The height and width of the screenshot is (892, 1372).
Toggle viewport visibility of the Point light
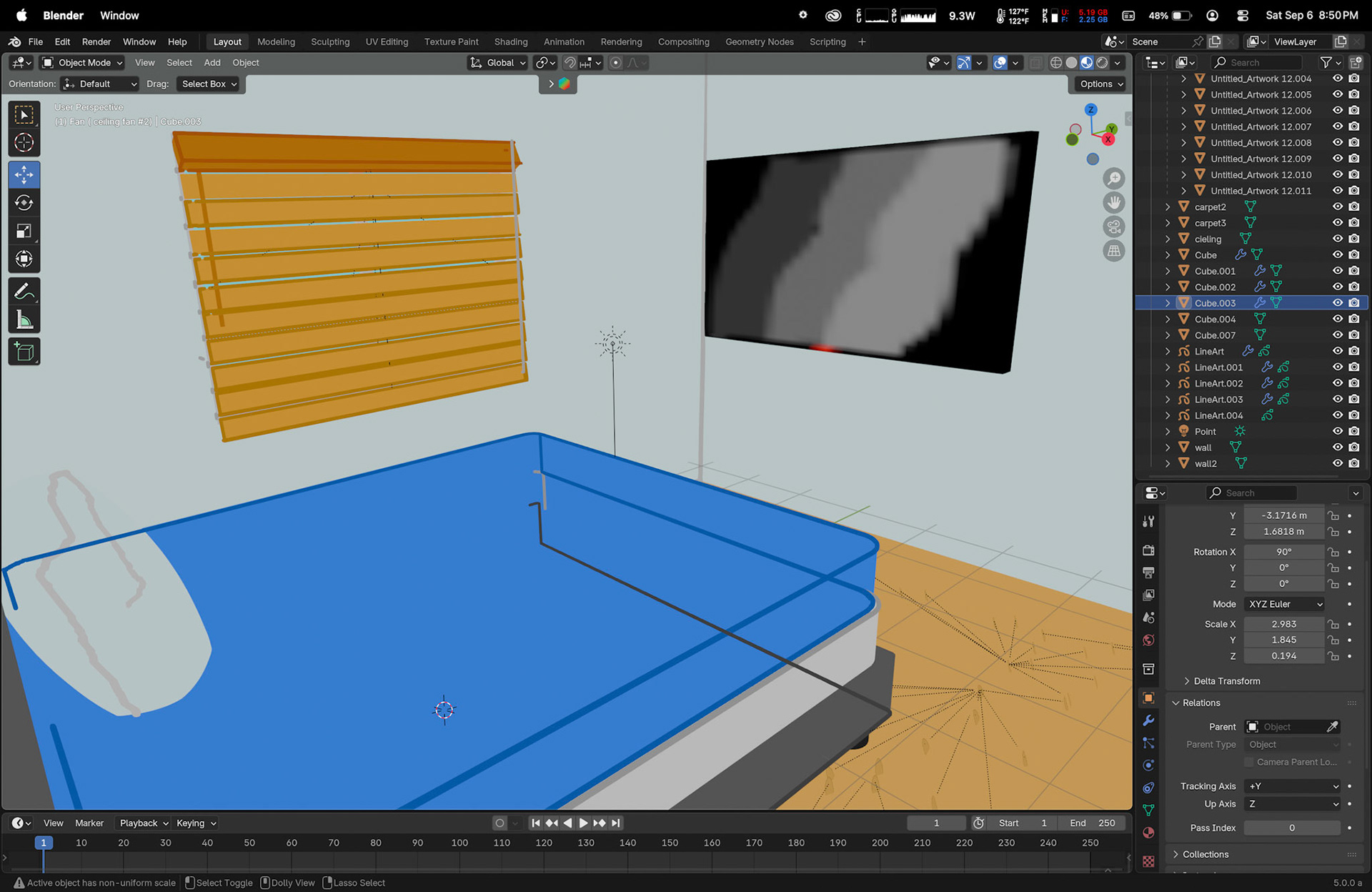coord(1337,431)
